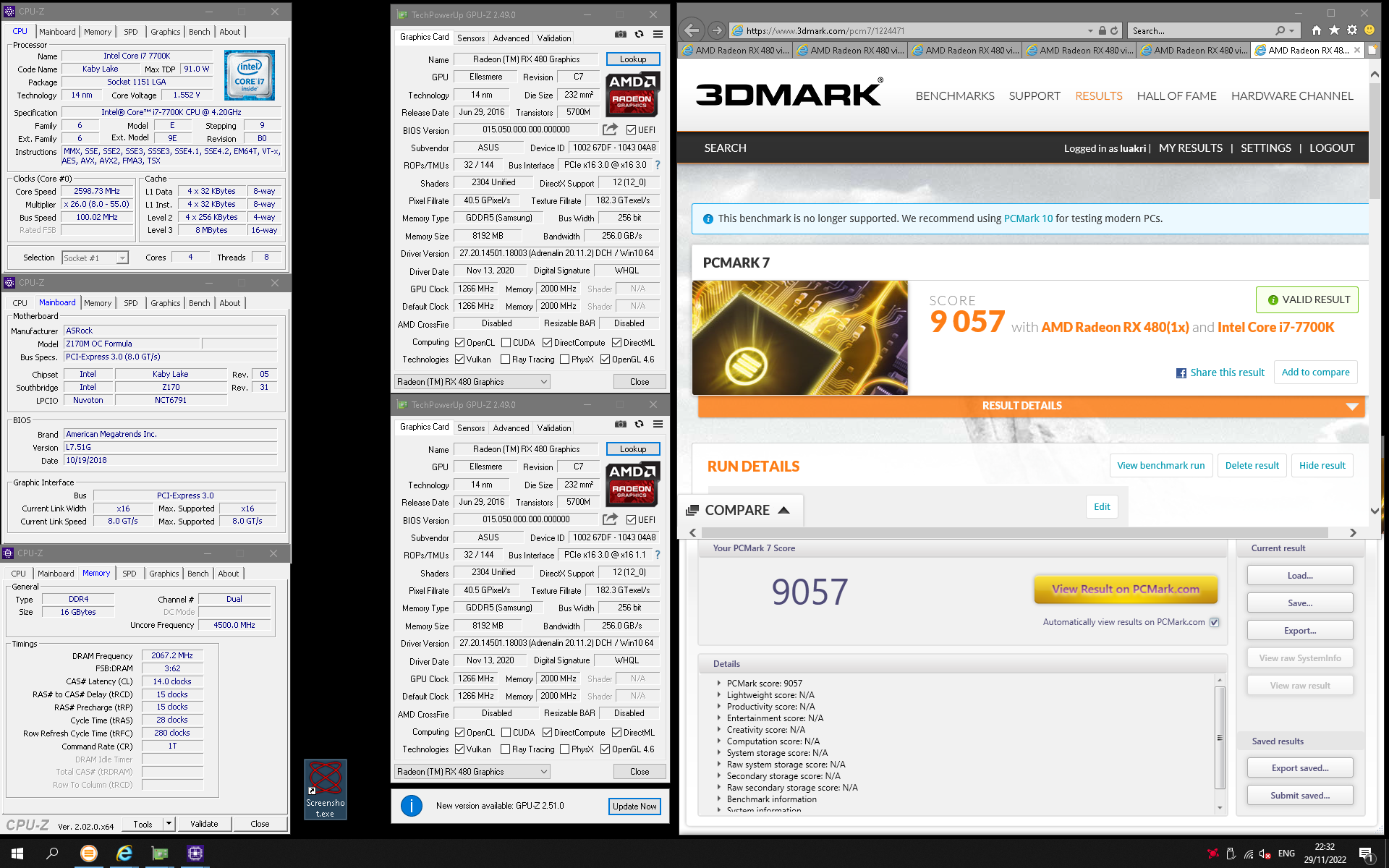Switch to the Advanced tab in lower GPU-Z window
Screen dimensions: 1389x868
(x=511, y=427)
